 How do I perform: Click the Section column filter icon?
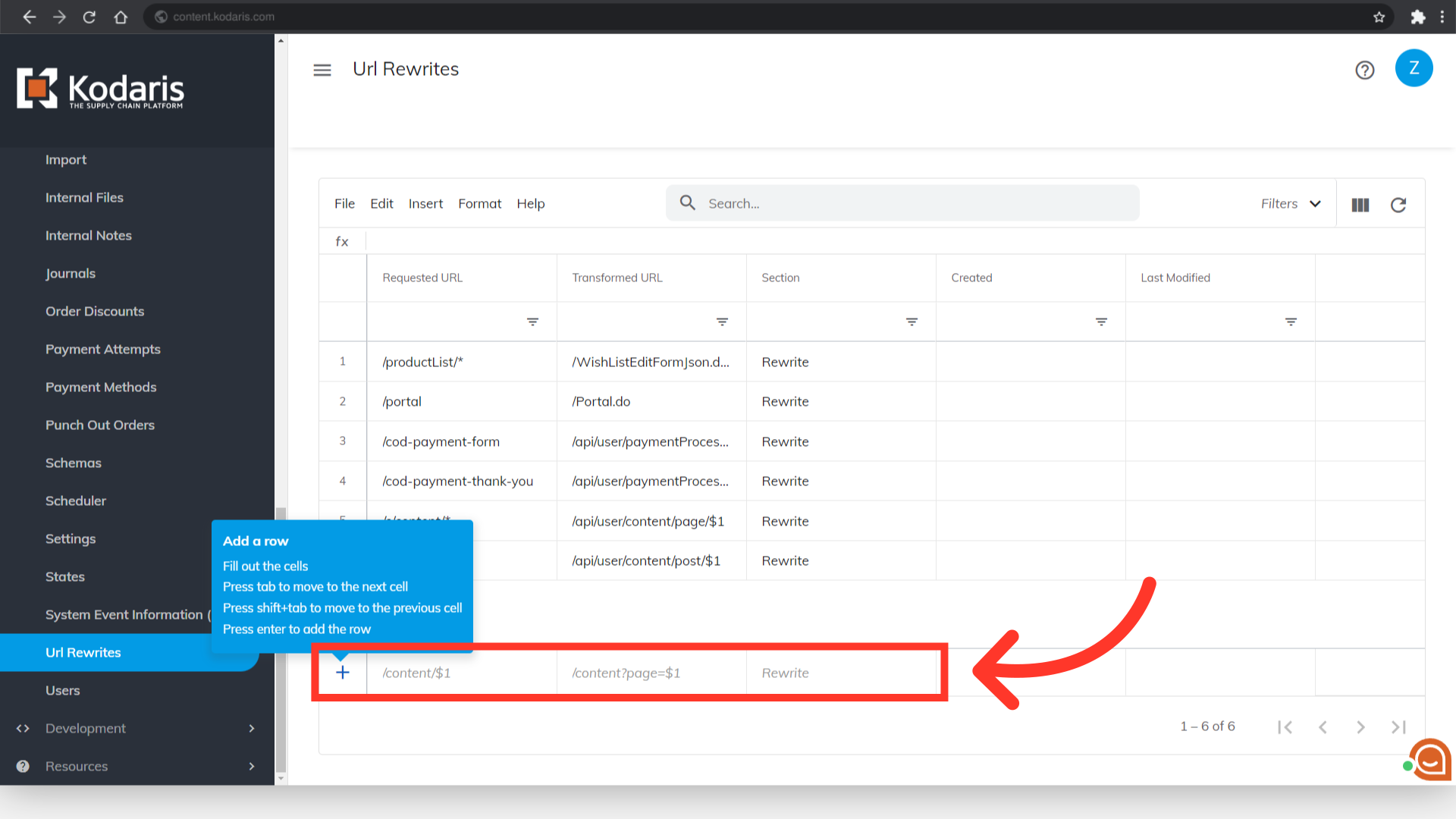click(x=912, y=322)
